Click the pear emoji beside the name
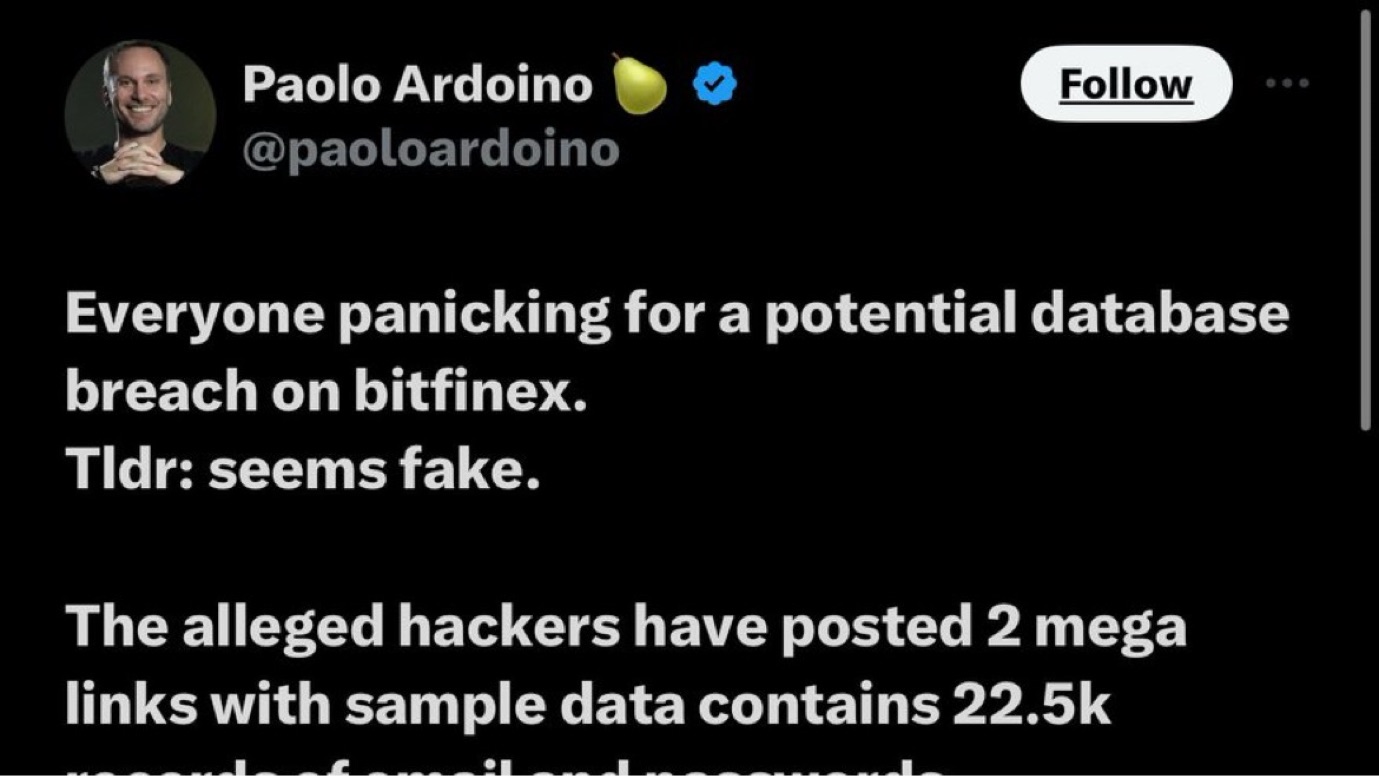This screenshot has height=776, width=1379. (x=639, y=85)
